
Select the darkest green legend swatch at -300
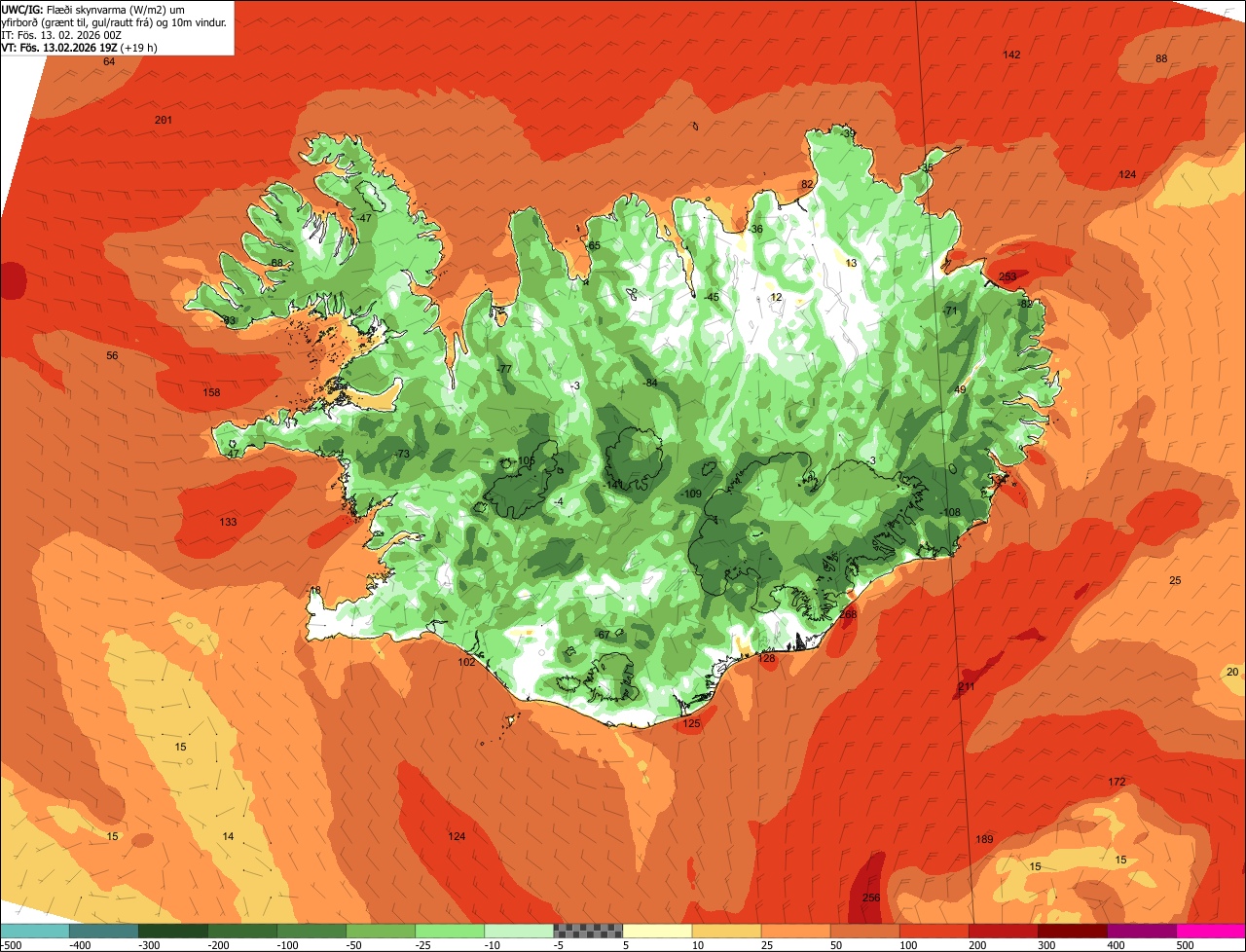pyautogui.click(x=172, y=931)
